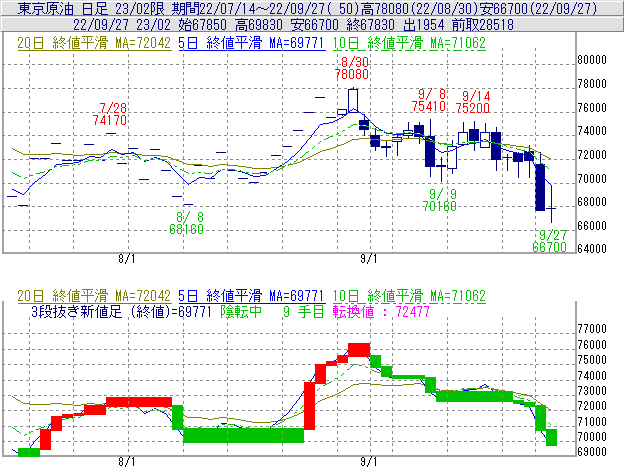Click the 8/8 68160 low annotation
This screenshot has height=475, width=624.
[187, 223]
